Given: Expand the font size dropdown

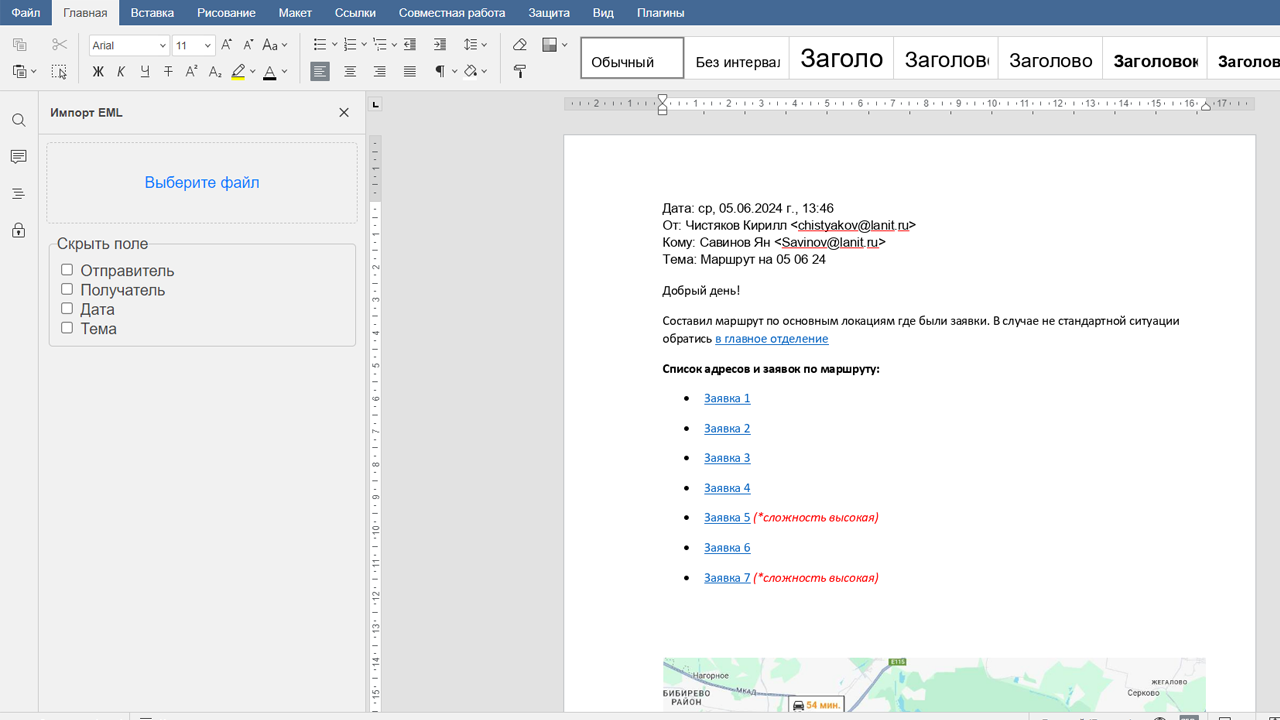Looking at the screenshot, I should pos(207,46).
